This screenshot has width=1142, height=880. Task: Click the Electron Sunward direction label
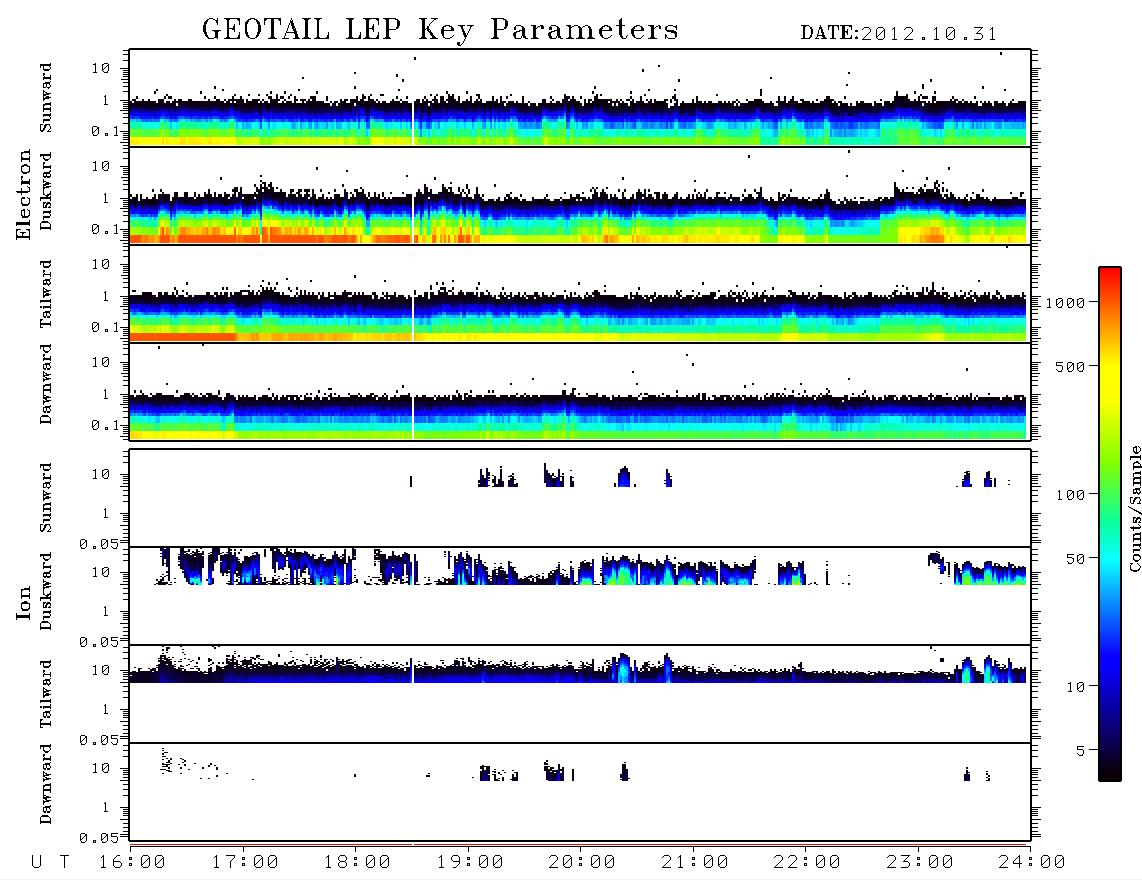[x=46, y=98]
